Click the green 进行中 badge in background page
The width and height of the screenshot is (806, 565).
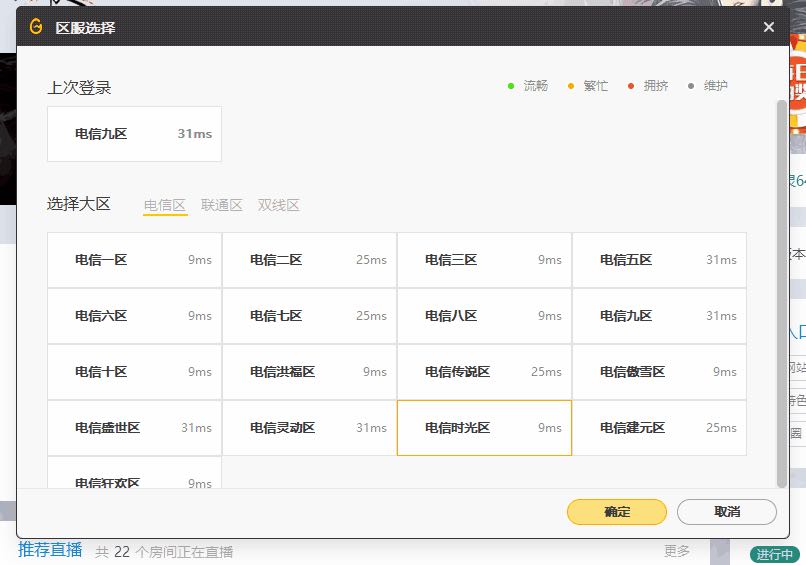pyautogui.click(x=775, y=555)
